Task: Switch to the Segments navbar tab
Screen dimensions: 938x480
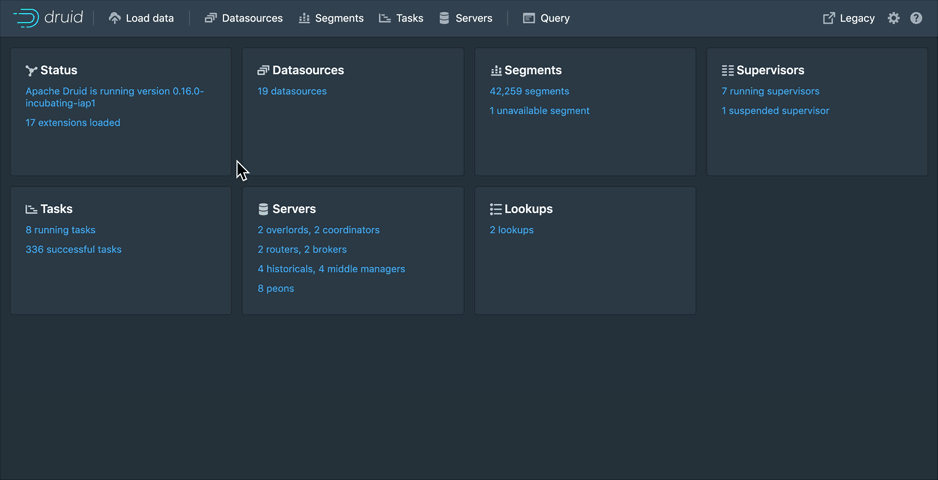Action: point(331,18)
